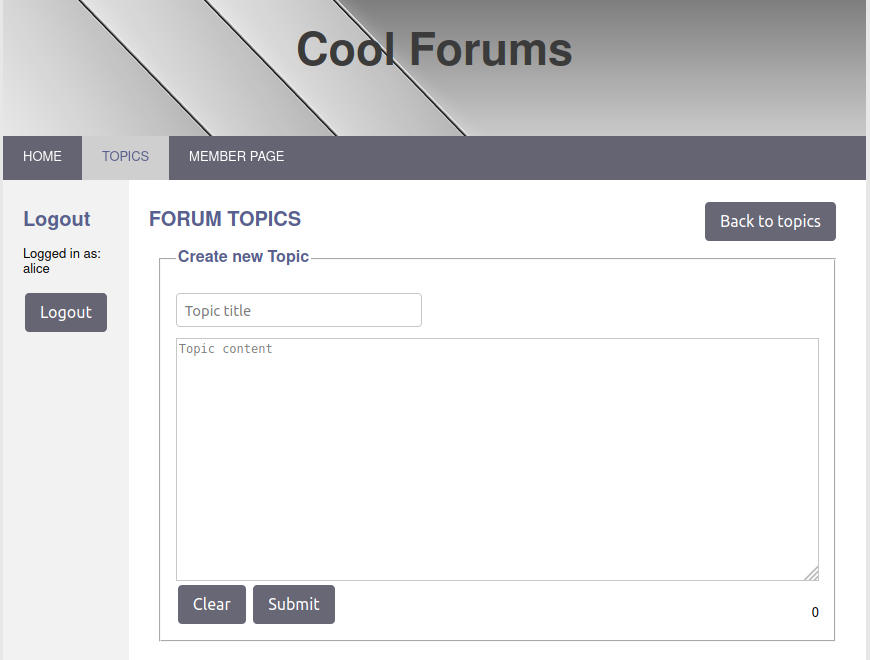Click the Logout button in sidebar
Screen dimensions: 870x660
[x=66, y=312]
